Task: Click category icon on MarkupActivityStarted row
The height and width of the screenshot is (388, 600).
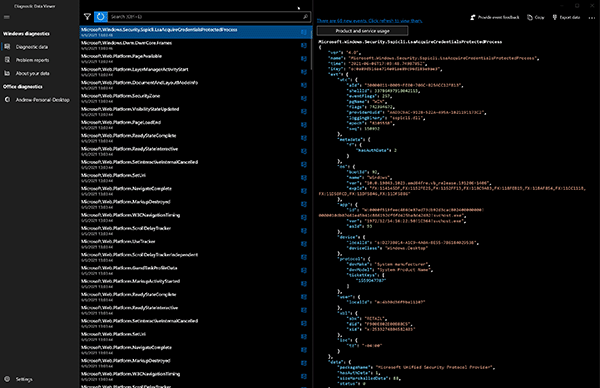Action: tap(304, 284)
